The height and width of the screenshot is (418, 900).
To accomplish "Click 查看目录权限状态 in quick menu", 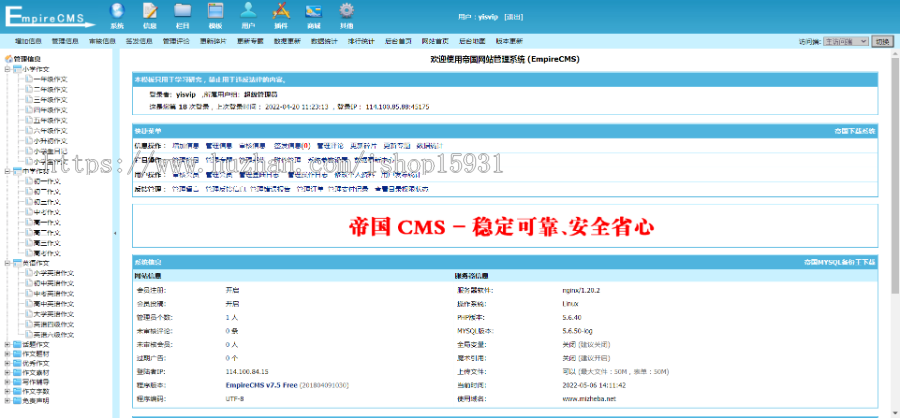I will point(401,189).
